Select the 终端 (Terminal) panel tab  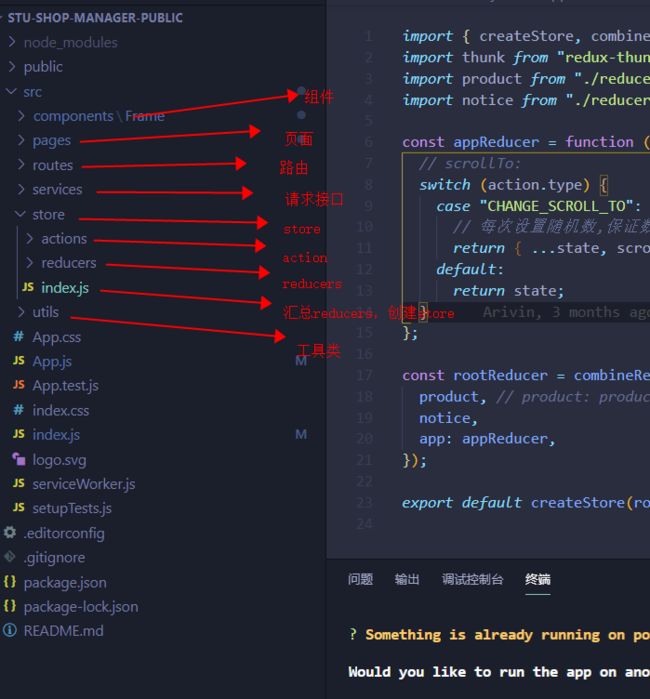coord(538,579)
